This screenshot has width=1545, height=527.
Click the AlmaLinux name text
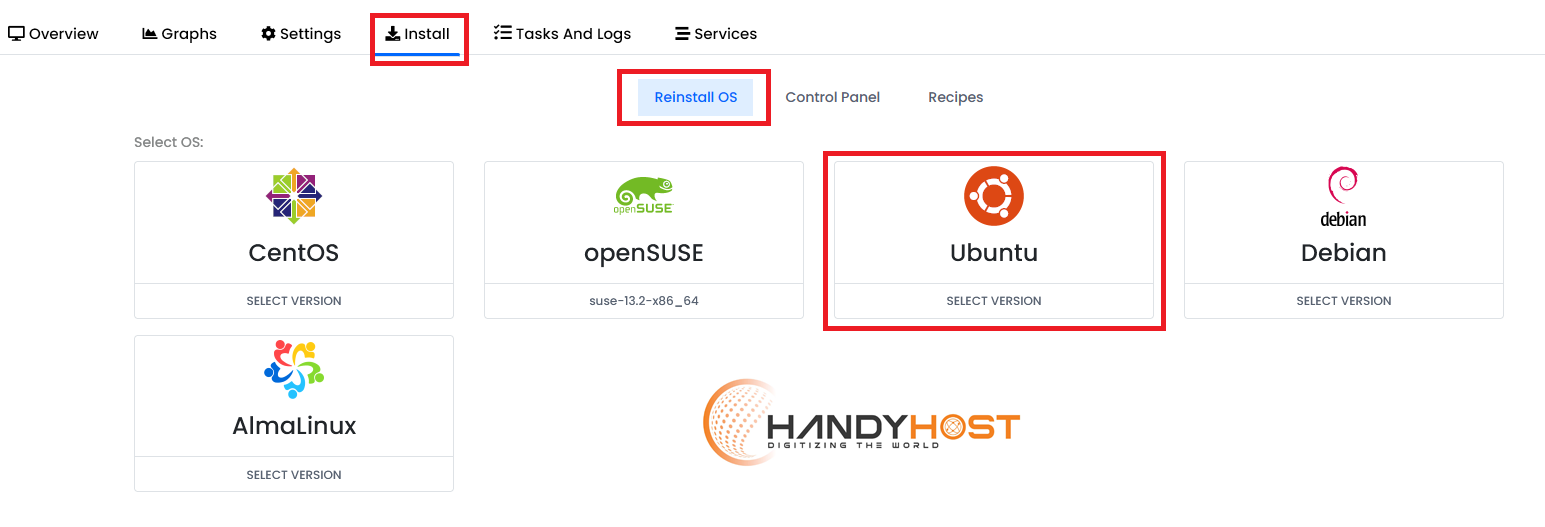[x=294, y=426]
